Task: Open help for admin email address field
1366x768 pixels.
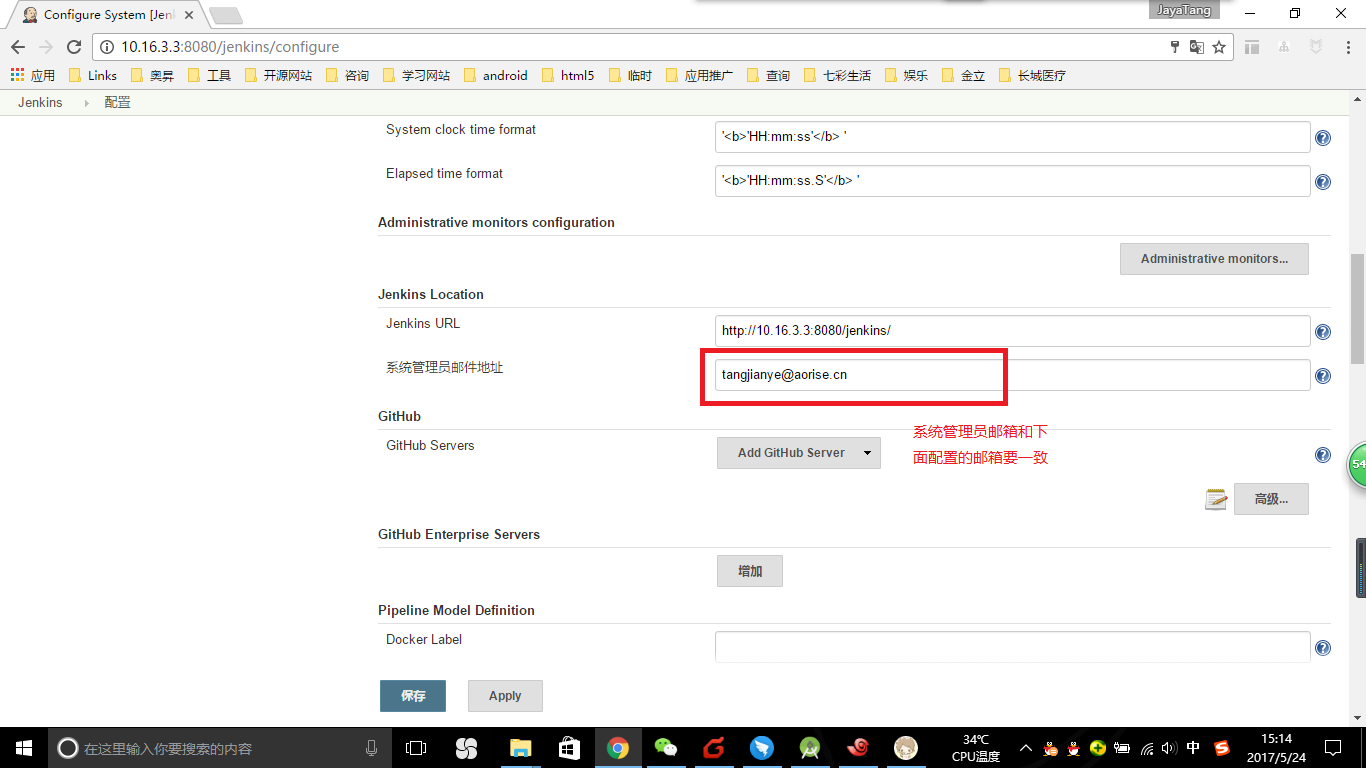Action: pyautogui.click(x=1323, y=376)
